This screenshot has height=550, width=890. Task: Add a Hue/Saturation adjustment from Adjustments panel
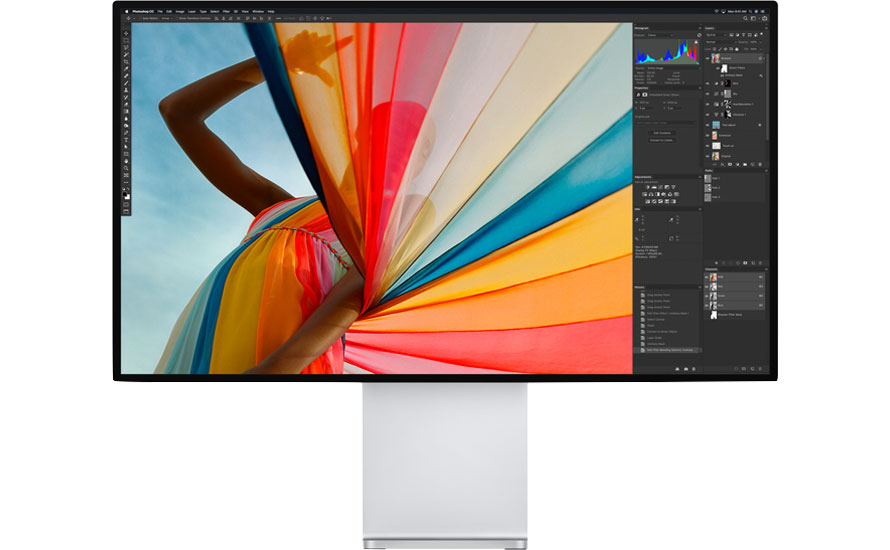(x=644, y=194)
